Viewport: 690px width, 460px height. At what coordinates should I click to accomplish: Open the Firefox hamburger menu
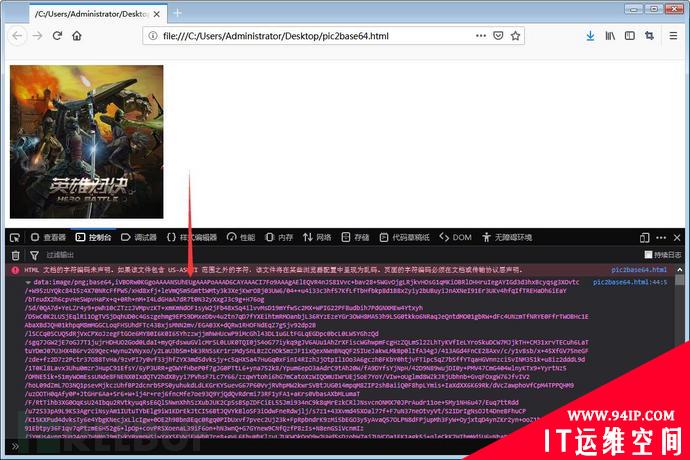click(673, 36)
